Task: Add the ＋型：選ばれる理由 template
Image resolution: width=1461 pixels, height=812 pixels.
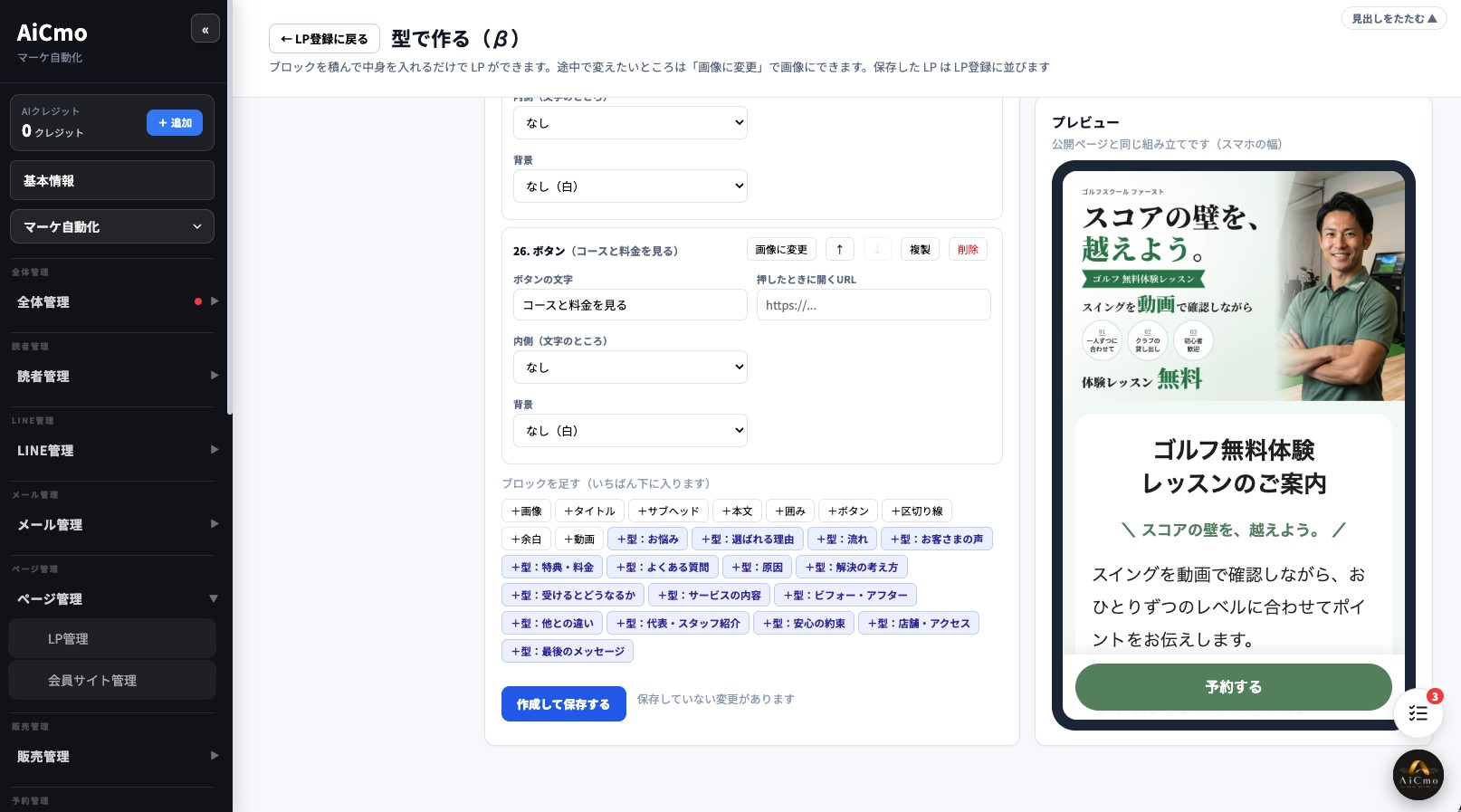Action: click(748, 540)
